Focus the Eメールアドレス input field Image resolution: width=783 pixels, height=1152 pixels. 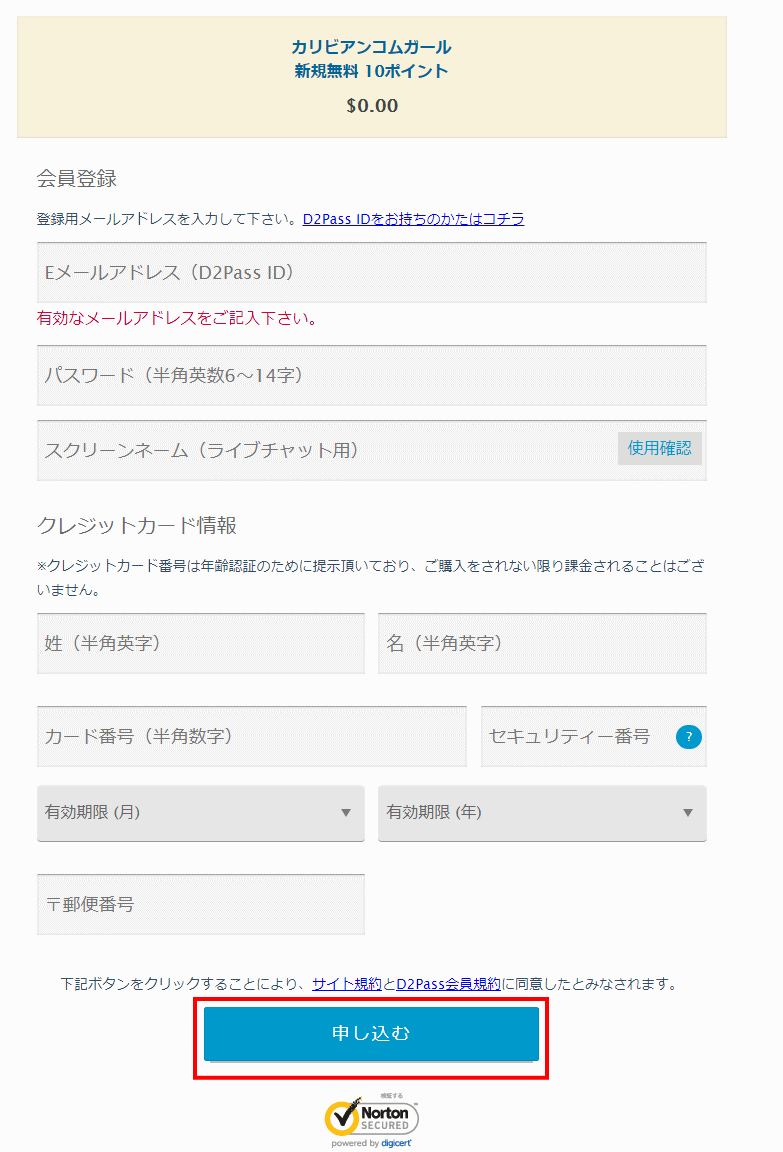[371, 272]
